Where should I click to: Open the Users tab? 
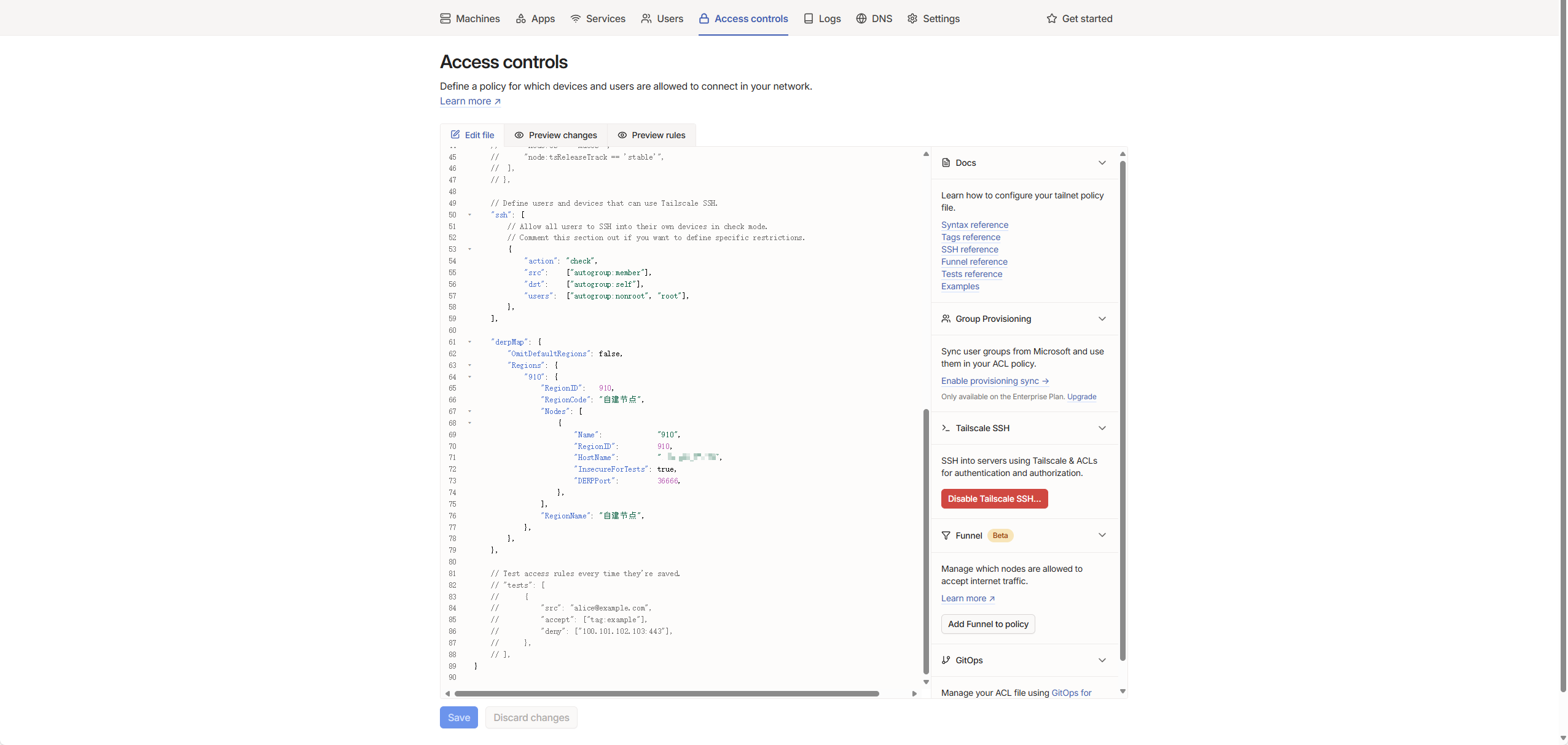click(662, 18)
